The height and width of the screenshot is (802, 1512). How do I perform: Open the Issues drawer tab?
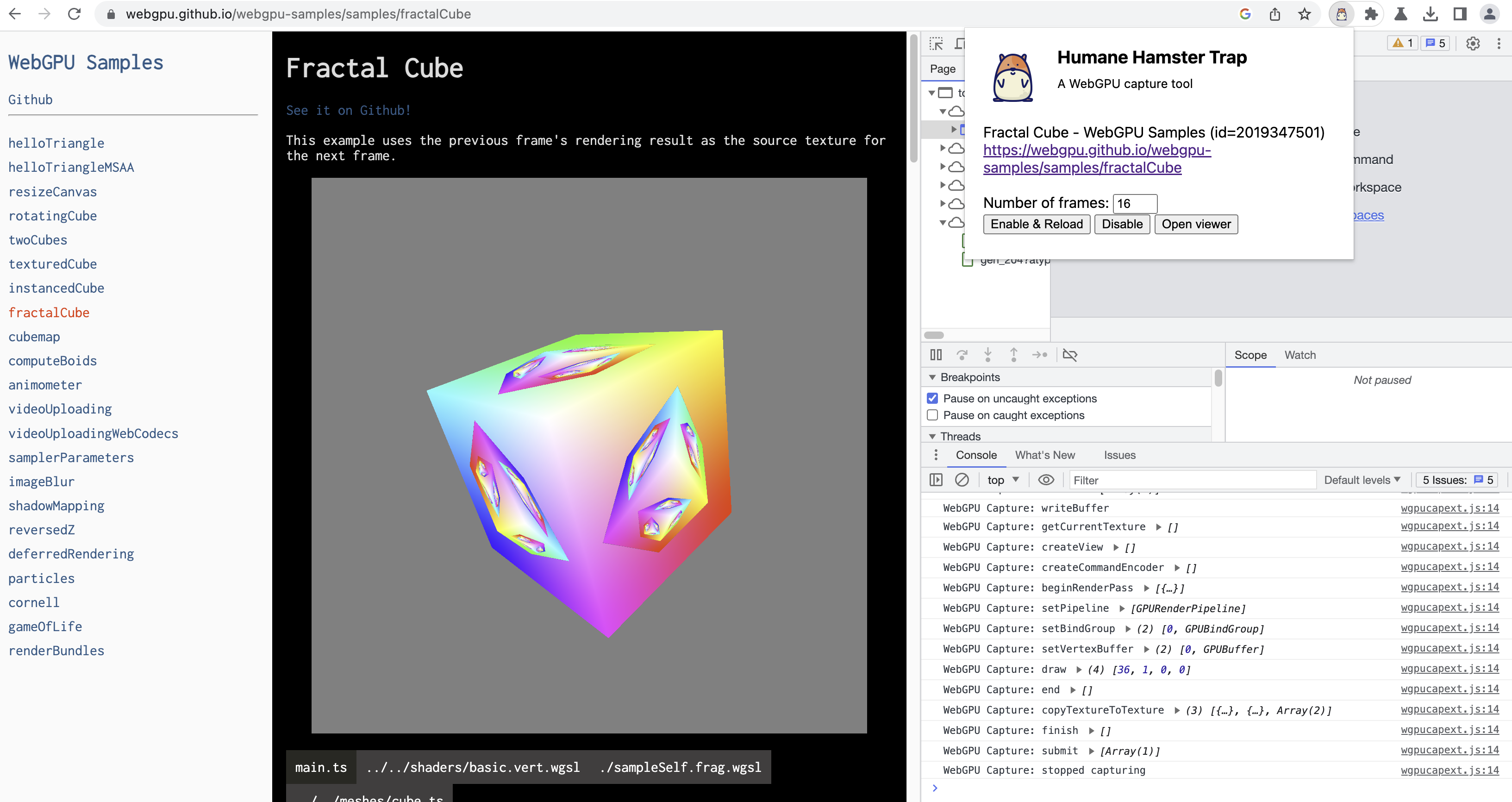(1119, 455)
